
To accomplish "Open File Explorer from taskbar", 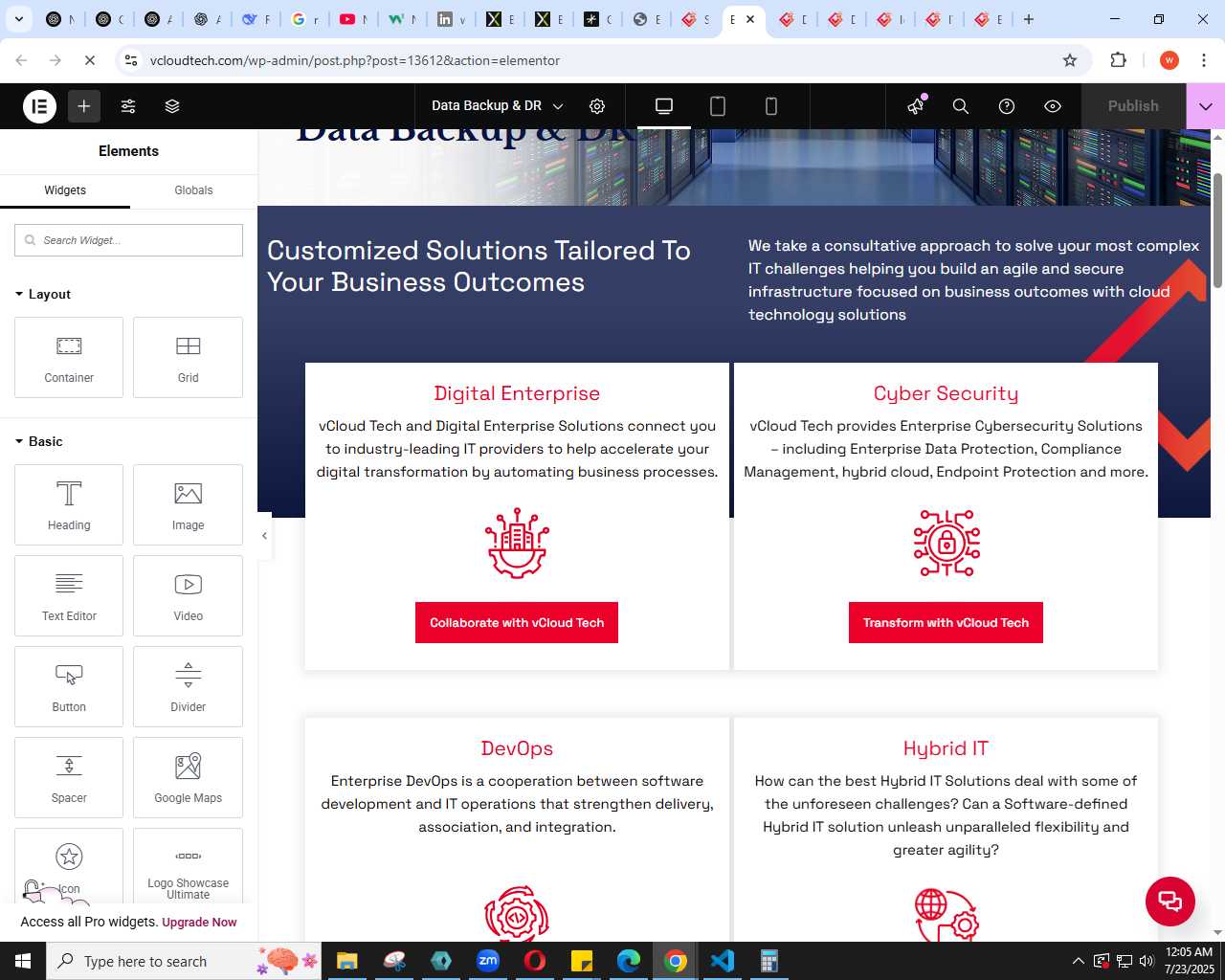I will [x=346, y=961].
